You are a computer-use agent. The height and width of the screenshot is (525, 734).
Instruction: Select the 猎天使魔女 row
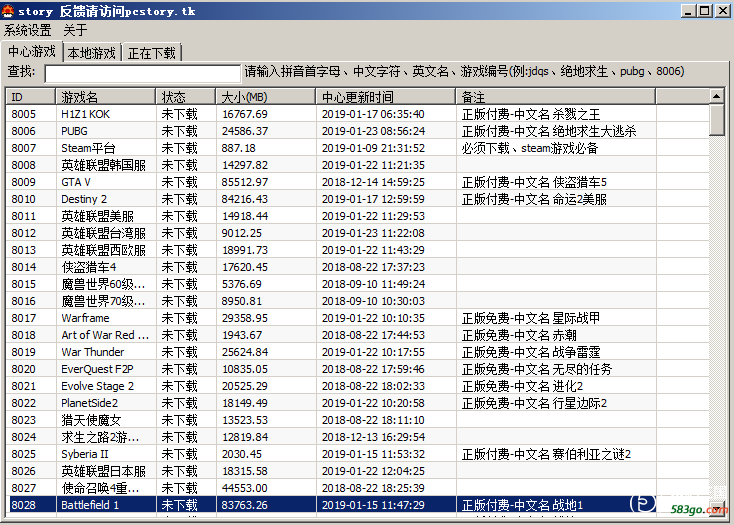pos(358,420)
